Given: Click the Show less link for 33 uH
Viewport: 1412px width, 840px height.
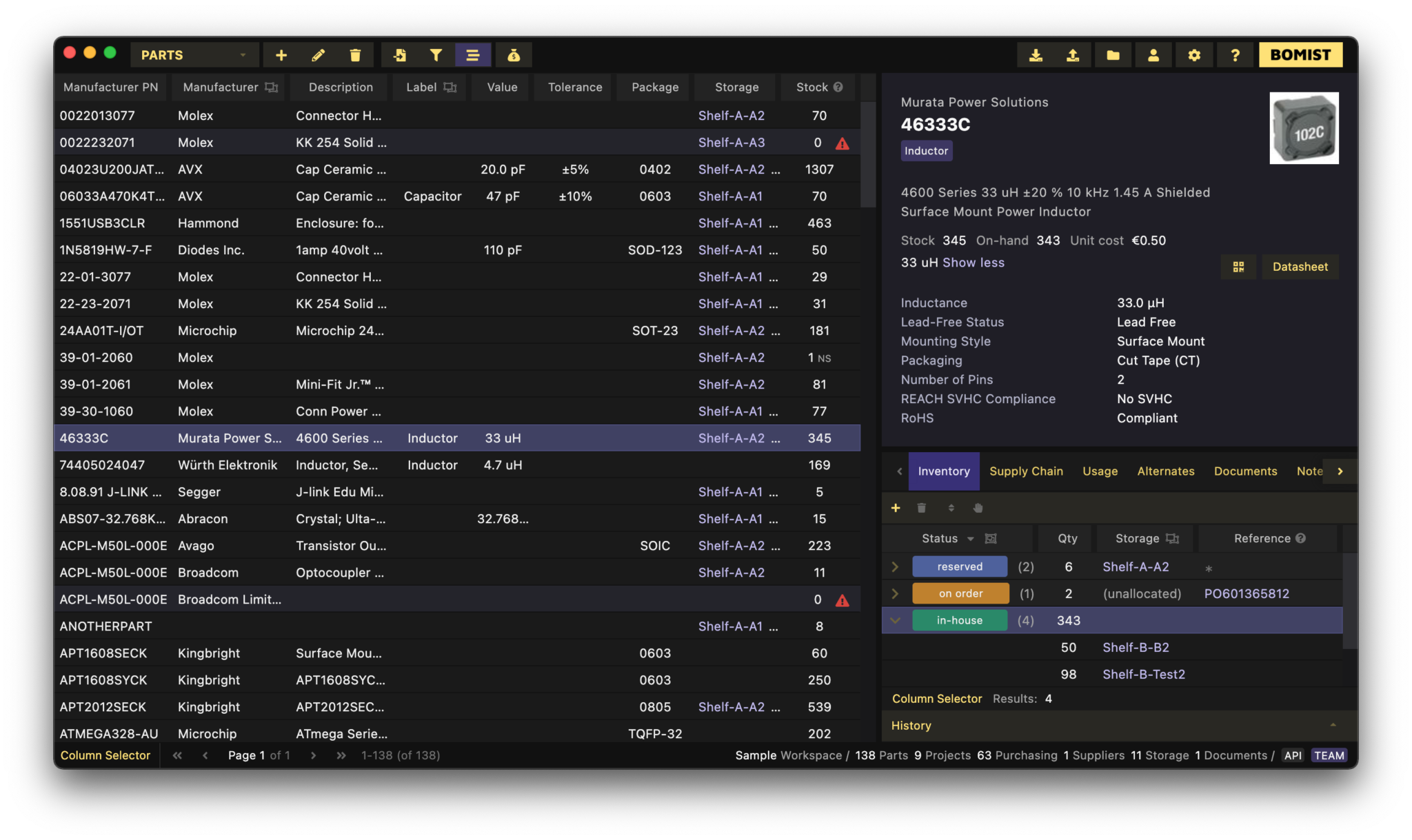Looking at the screenshot, I should [x=973, y=263].
